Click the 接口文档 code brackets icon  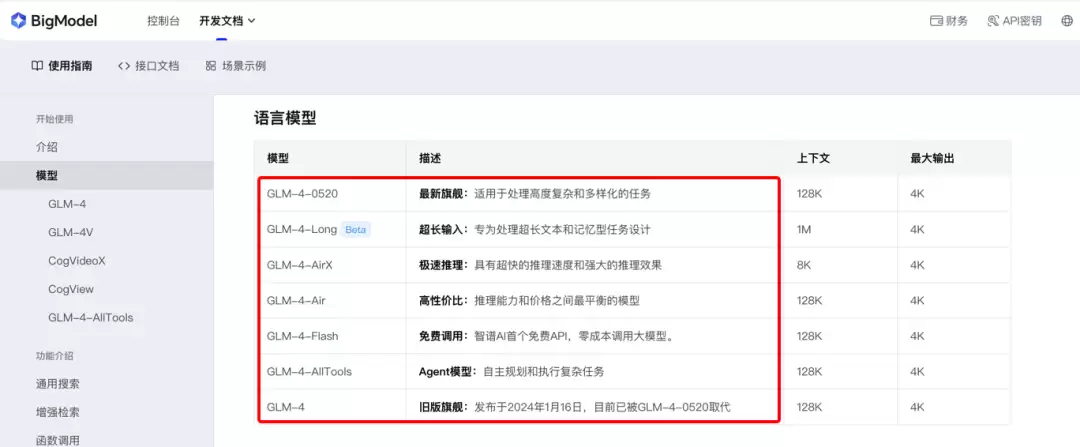[124, 66]
